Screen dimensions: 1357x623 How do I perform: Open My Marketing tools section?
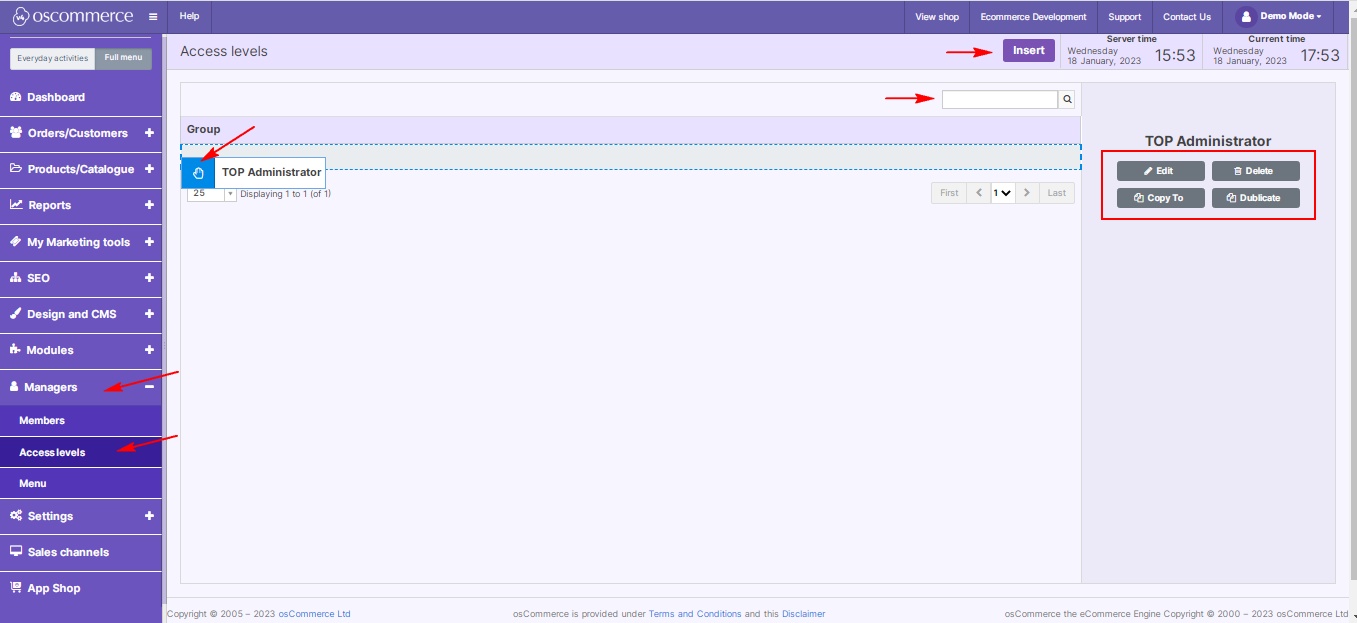tap(81, 242)
